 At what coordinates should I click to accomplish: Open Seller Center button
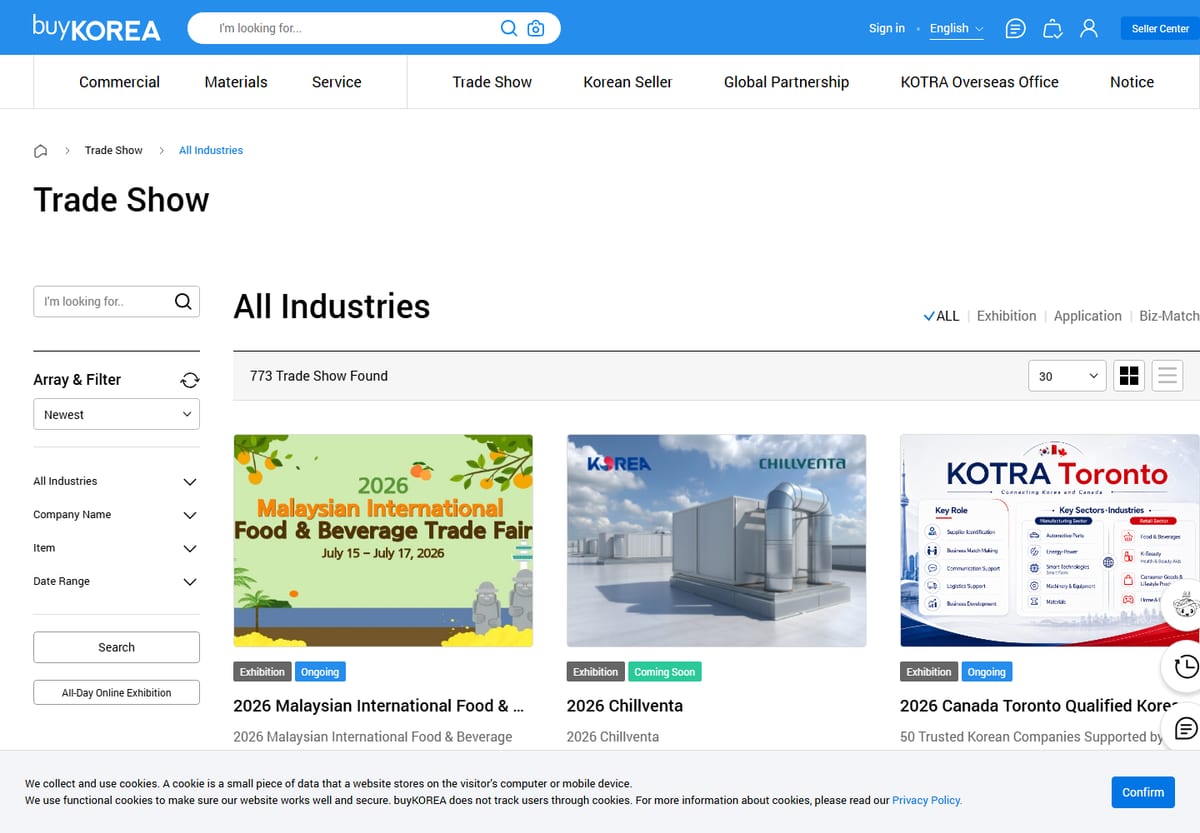(1160, 29)
